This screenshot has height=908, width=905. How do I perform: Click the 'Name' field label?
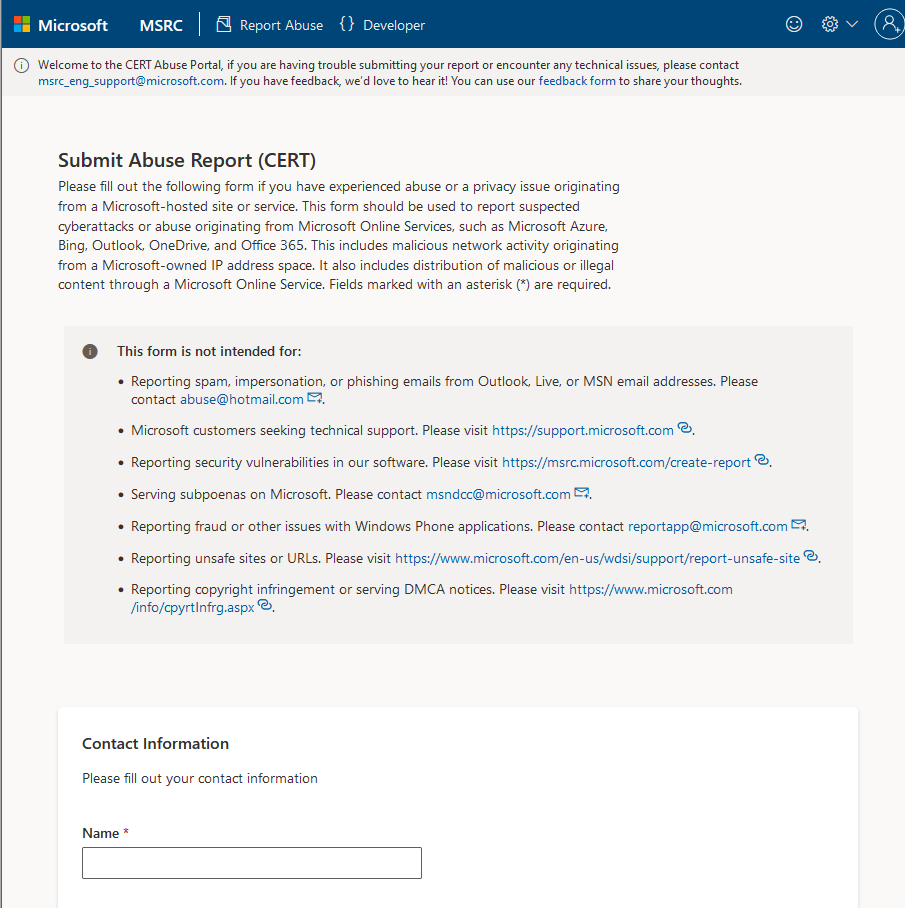point(101,833)
